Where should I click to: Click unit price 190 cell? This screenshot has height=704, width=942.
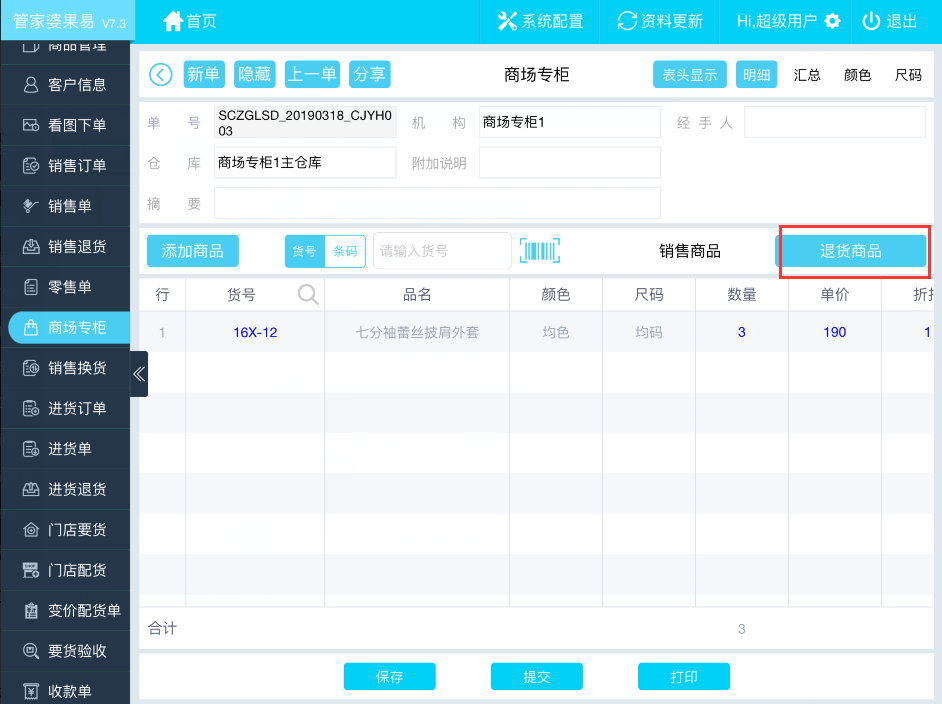[834, 332]
